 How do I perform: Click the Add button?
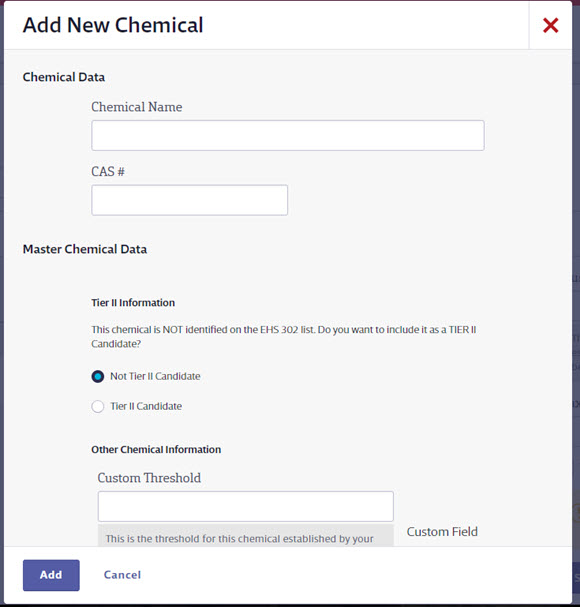[51, 575]
